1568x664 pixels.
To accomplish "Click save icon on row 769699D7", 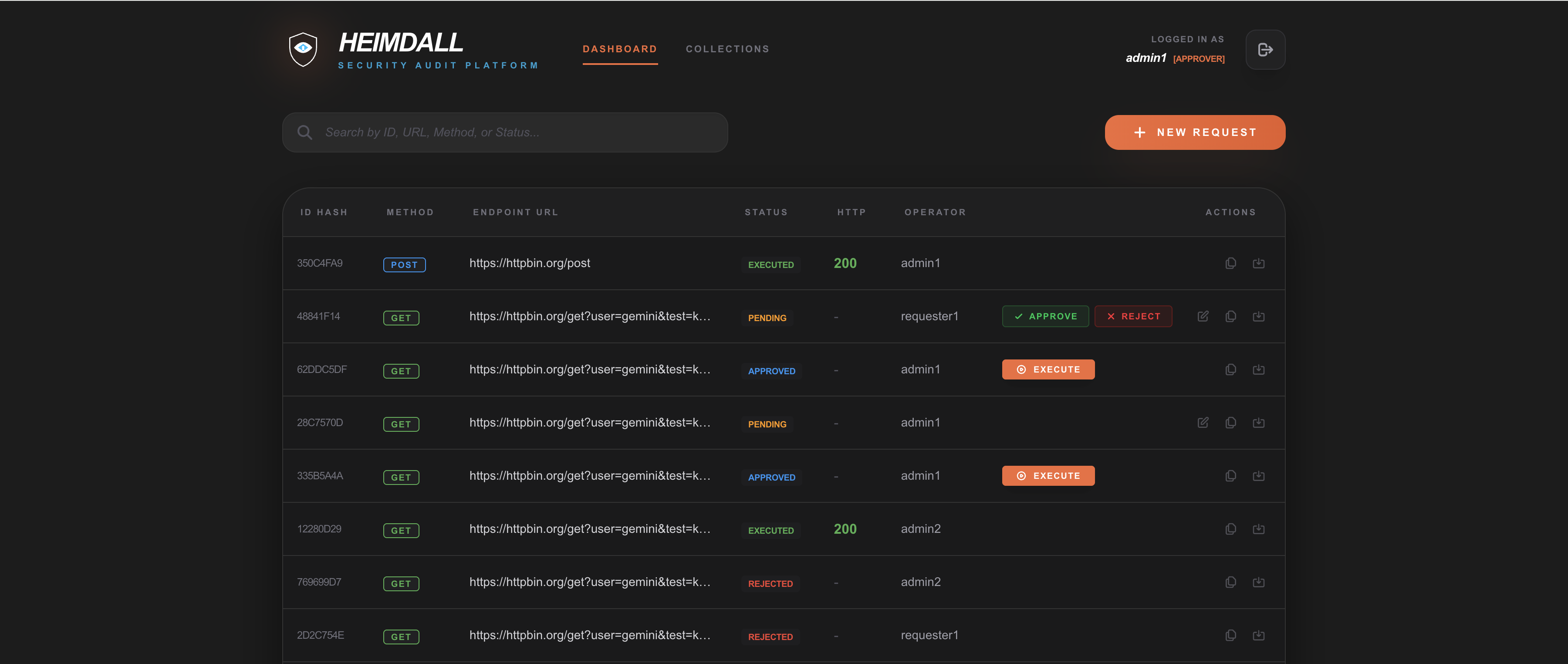I will [1258, 583].
